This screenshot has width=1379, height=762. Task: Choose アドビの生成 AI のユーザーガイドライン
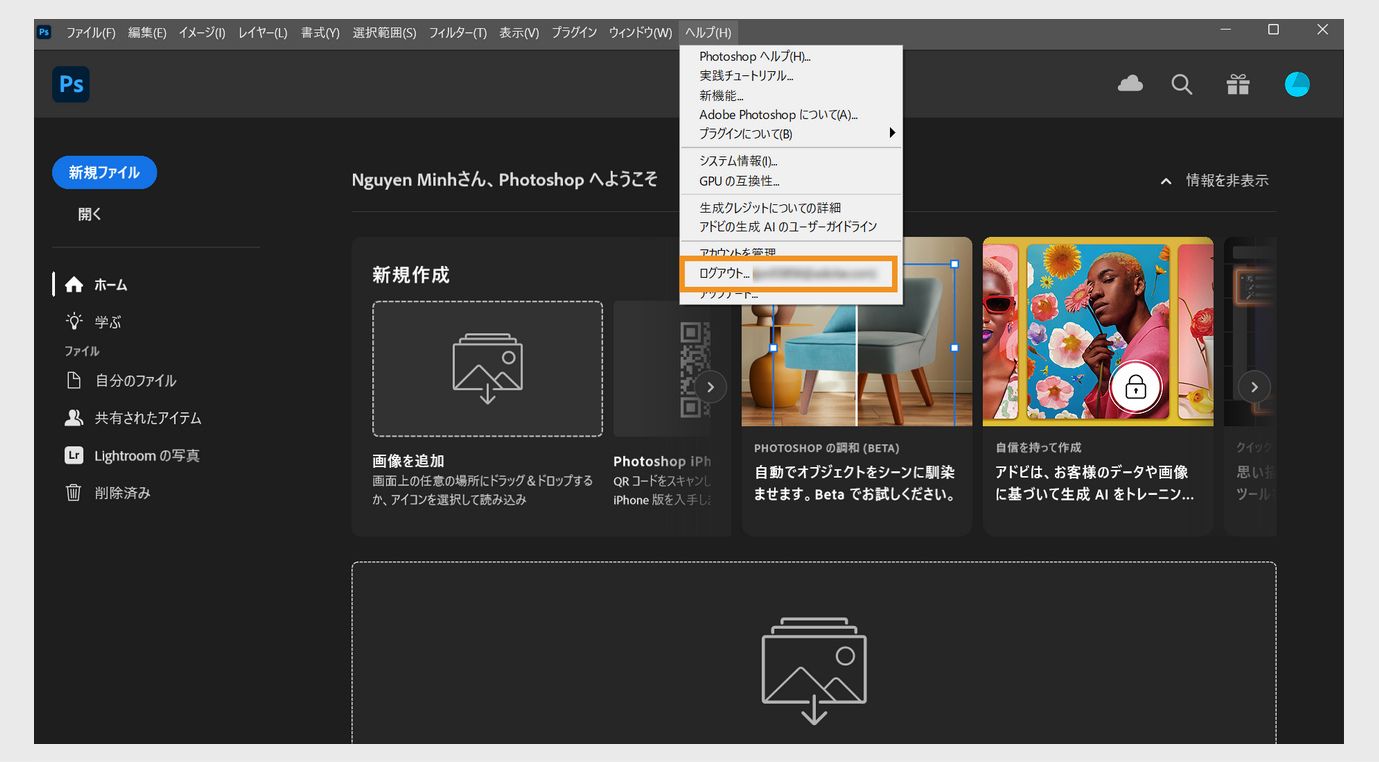(x=791, y=227)
